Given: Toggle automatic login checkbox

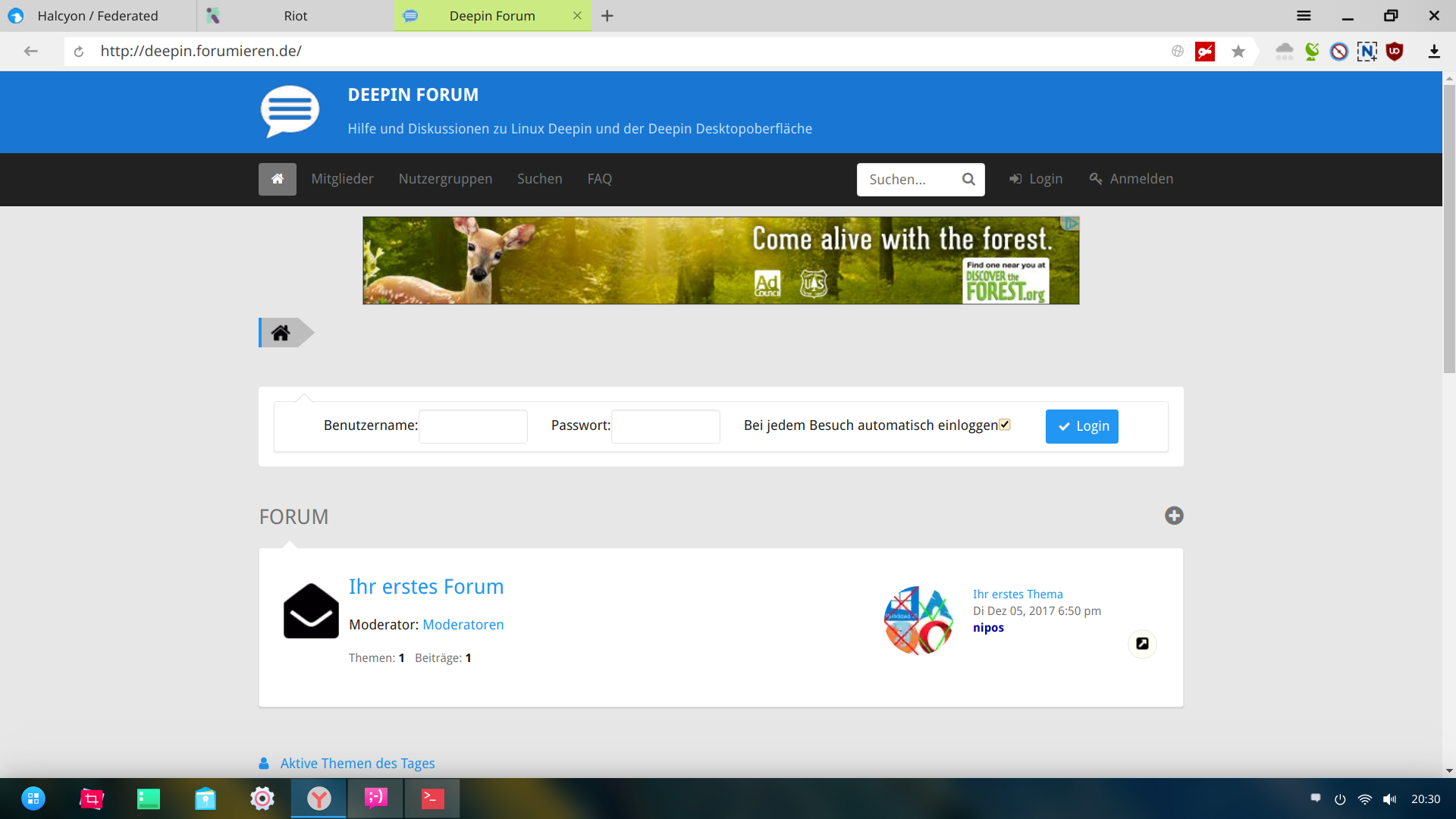Looking at the screenshot, I should point(1005,425).
